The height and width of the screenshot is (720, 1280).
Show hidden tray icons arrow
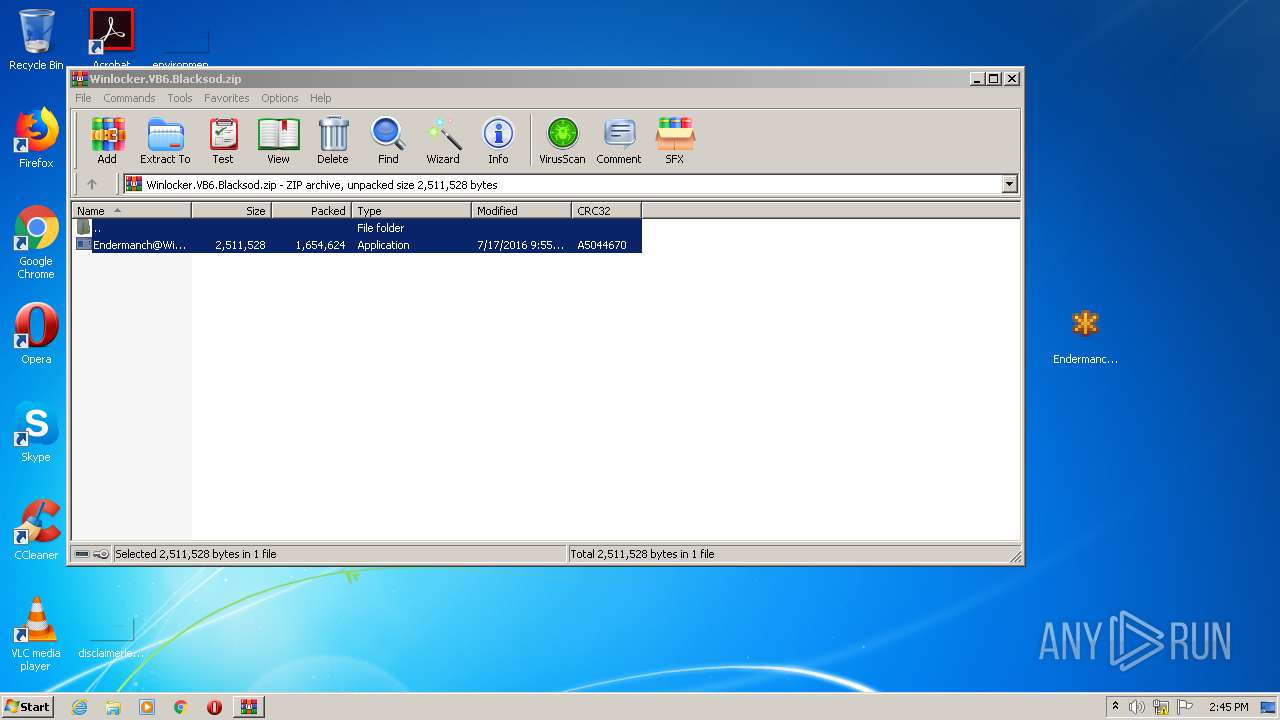[x=1115, y=706]
